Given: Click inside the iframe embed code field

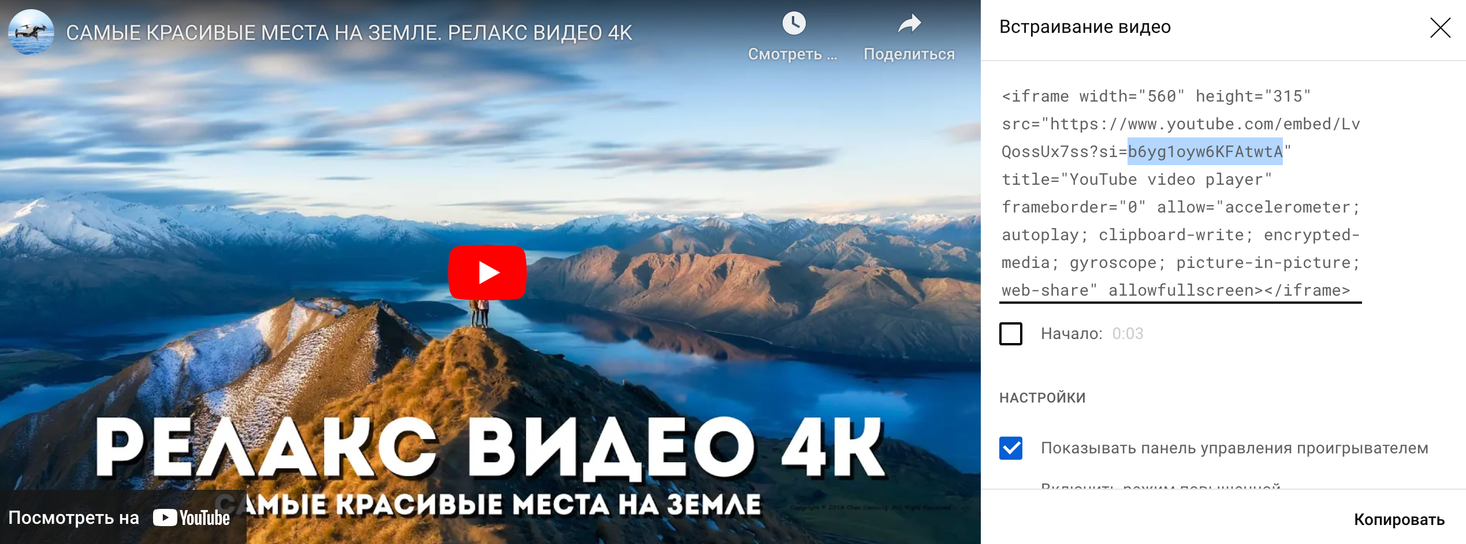Looking at the screenshot, I should point(1181,194).
